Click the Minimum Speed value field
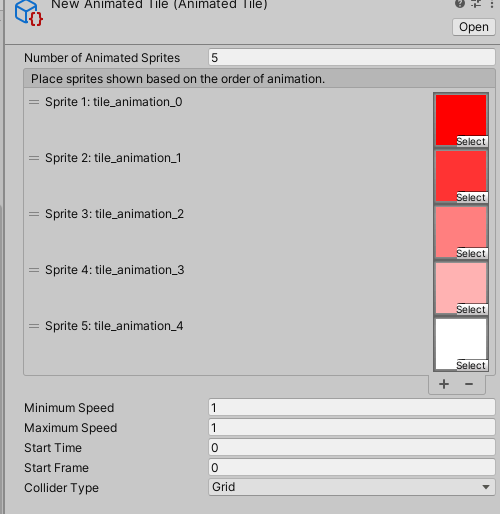The width and height of the screenshot is (500, 514). point(352,408)
